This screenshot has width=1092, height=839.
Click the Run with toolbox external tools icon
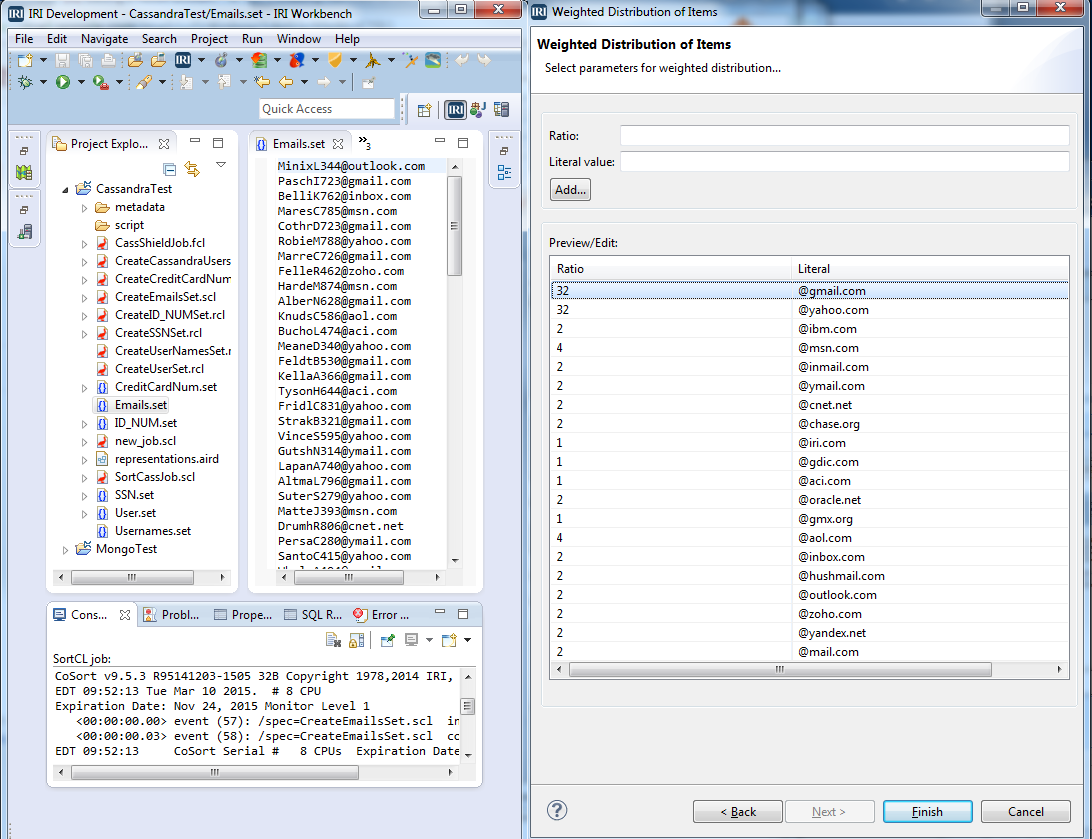tap(100, 82)
